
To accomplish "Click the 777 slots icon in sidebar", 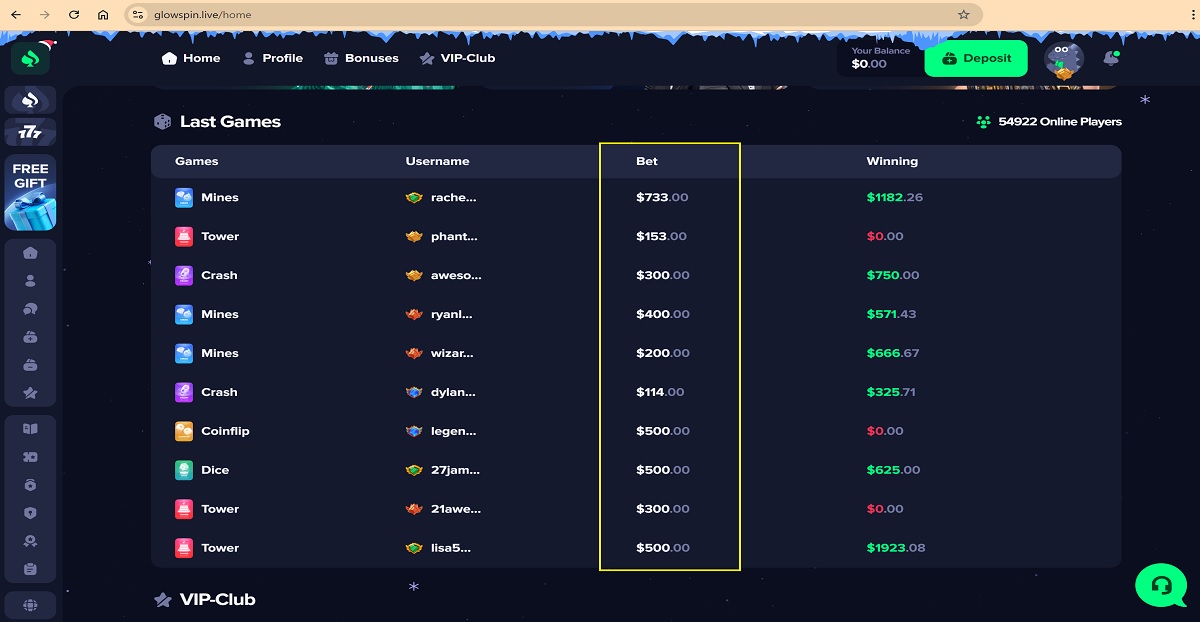I will 30,132.
